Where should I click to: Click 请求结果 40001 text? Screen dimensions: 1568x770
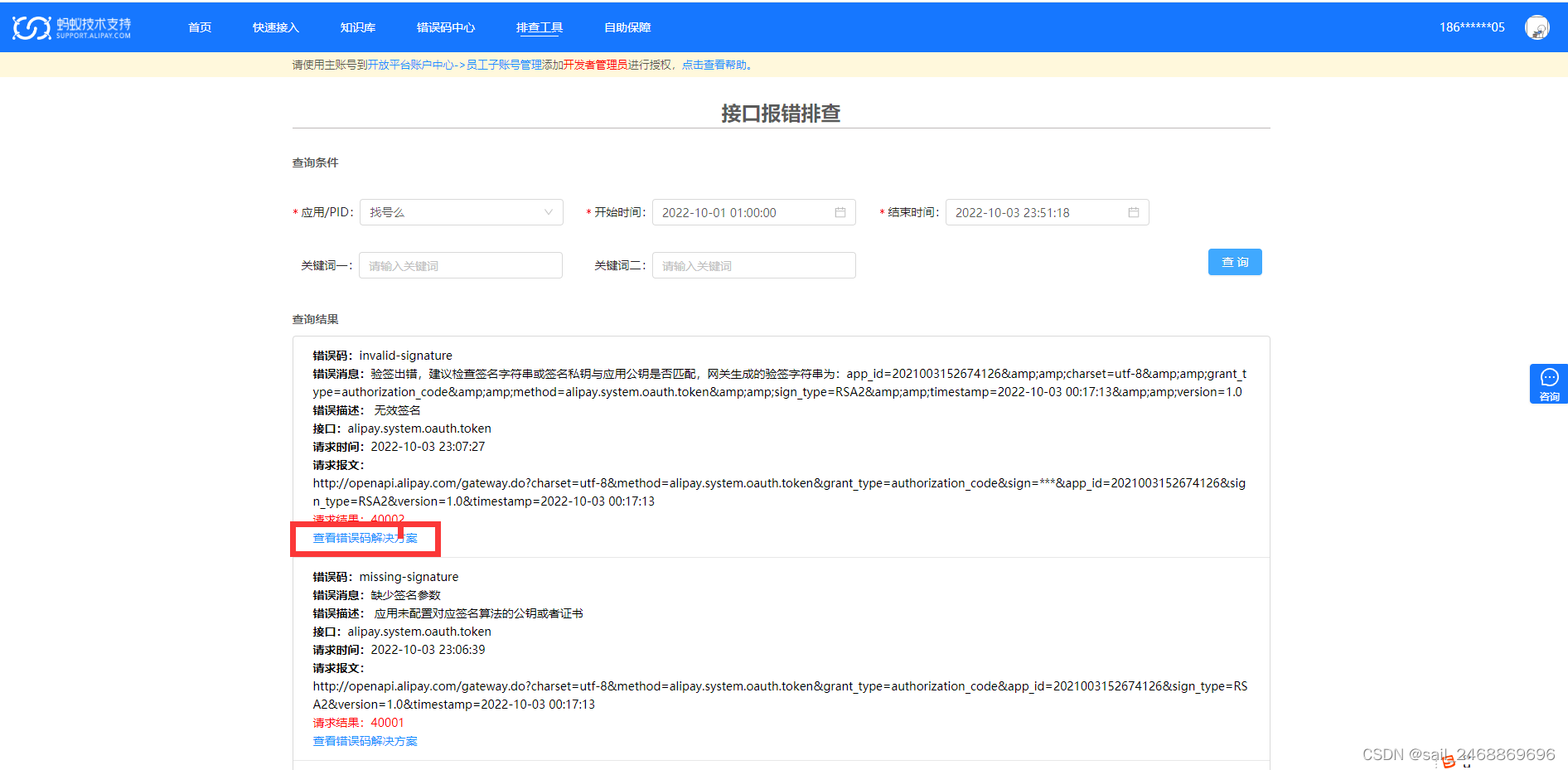click(x=358, y=723)
